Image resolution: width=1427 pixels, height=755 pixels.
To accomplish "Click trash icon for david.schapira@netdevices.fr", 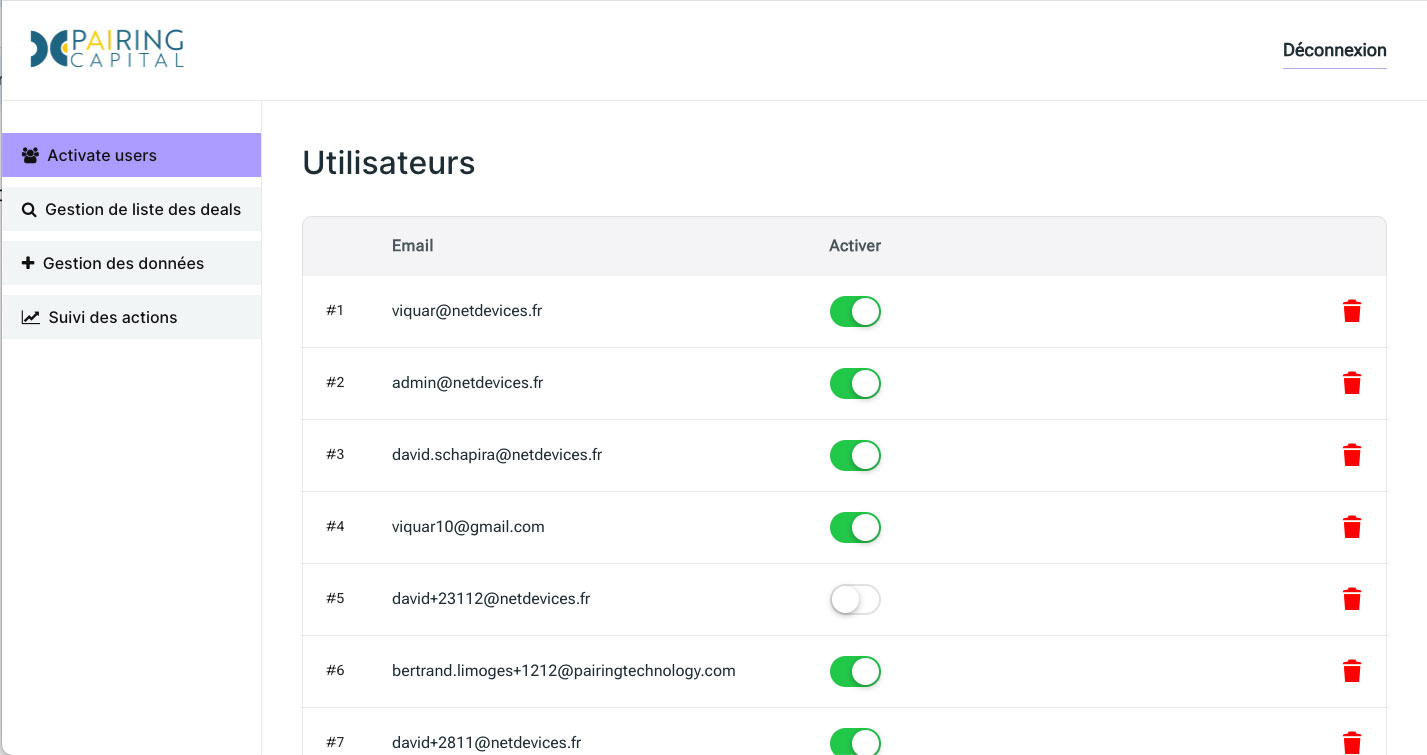I will point(1352,455).
